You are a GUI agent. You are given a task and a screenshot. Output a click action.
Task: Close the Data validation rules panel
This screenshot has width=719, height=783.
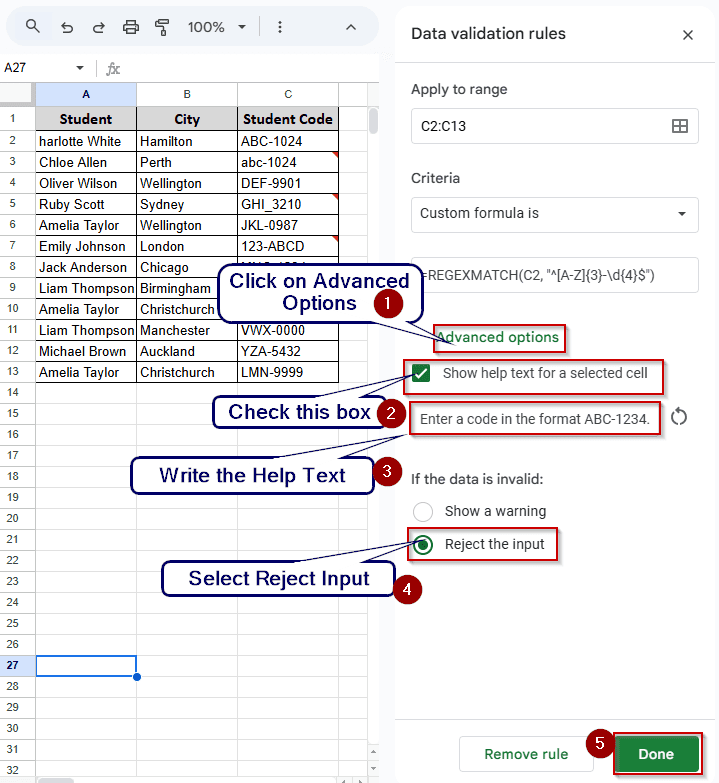point(688,35)
